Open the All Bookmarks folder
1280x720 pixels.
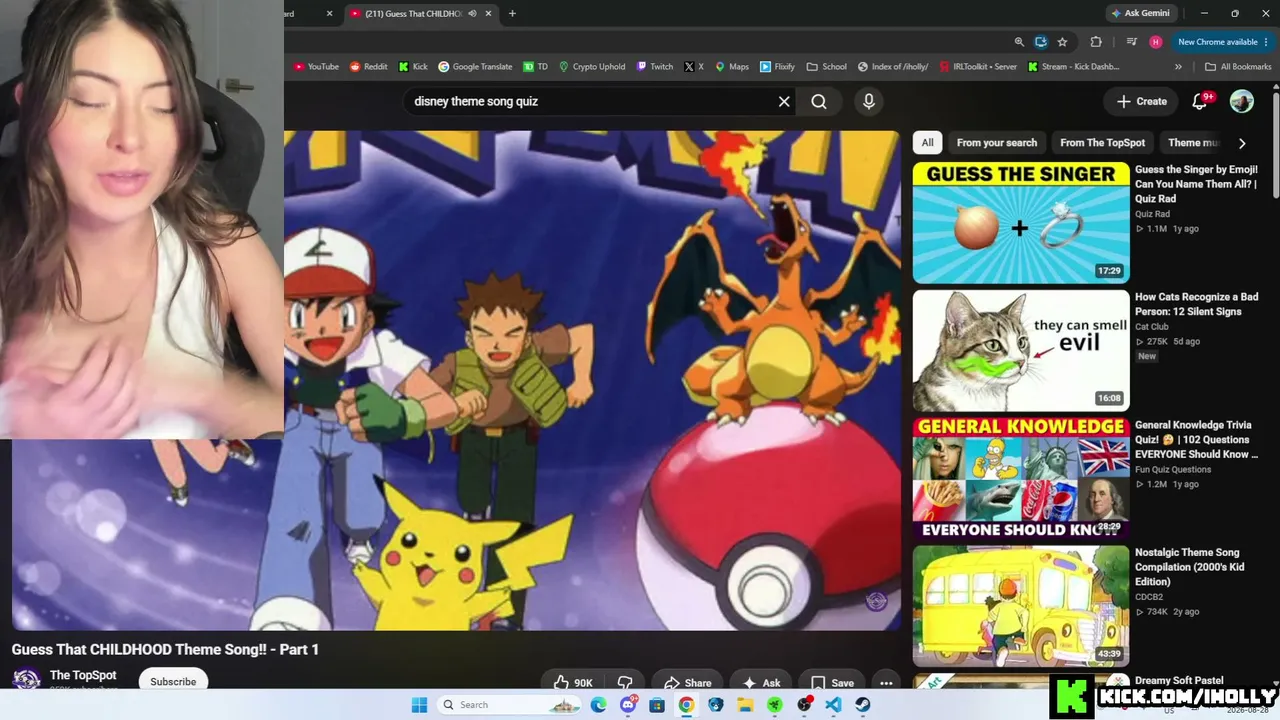click(1238, 67)
